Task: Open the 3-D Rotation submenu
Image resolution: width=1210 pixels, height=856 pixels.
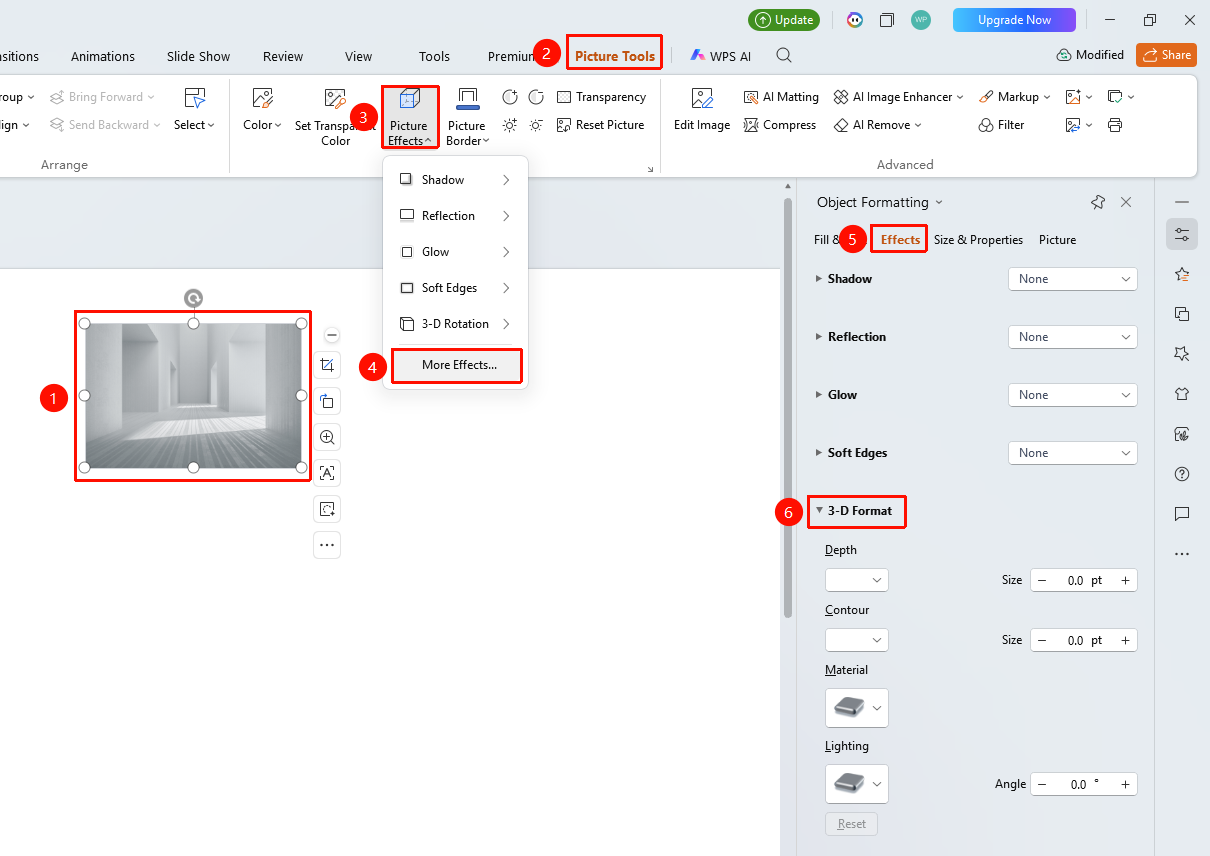Action: coord(455,324)
